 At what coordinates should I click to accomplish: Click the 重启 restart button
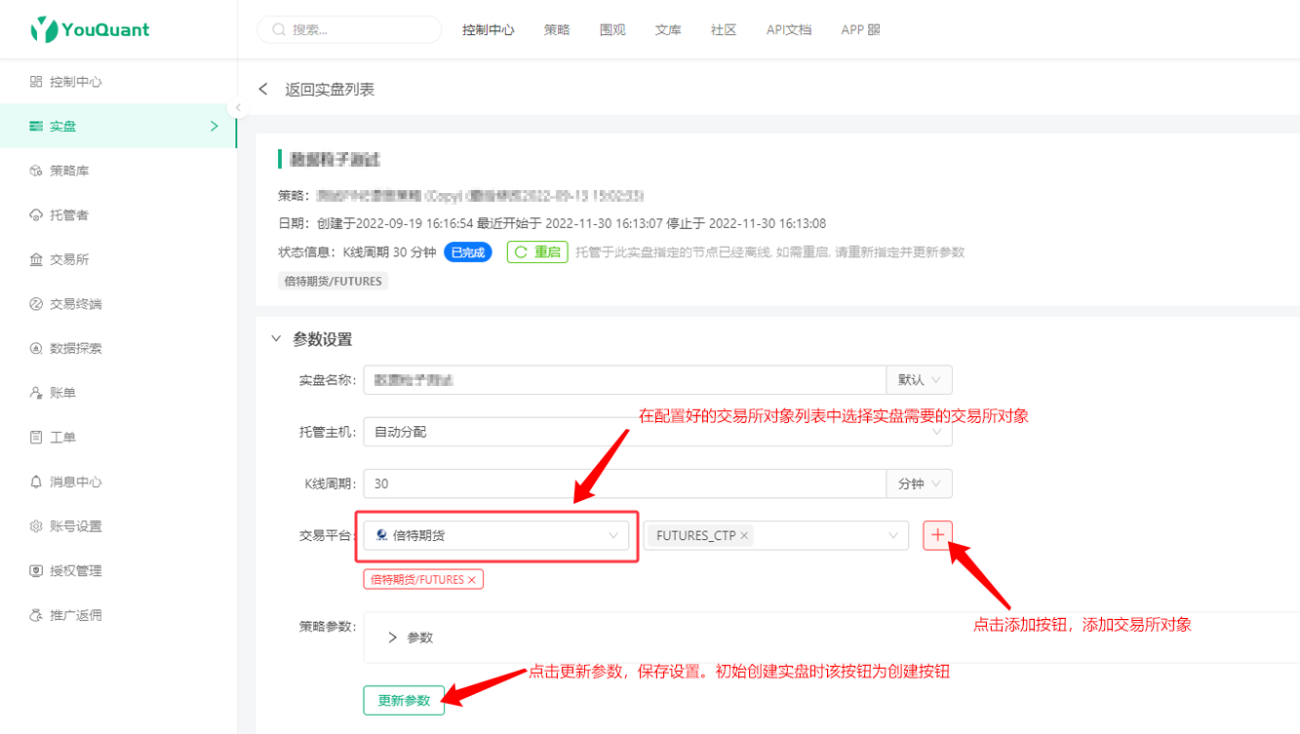(x=537, y=252)
